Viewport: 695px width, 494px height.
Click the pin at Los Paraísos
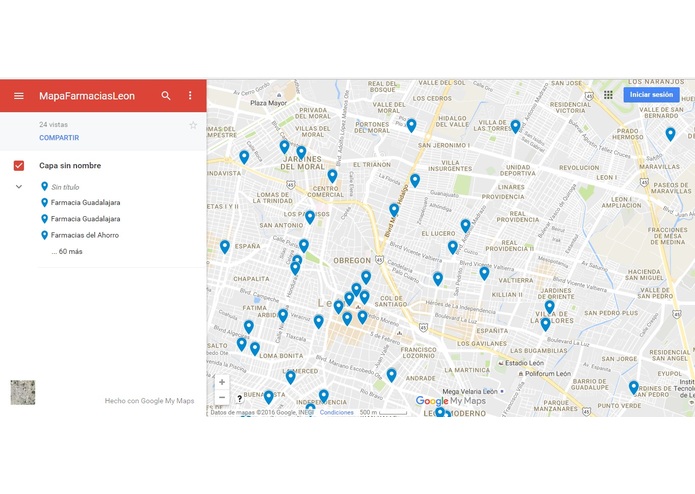click(x=310, y=217)
